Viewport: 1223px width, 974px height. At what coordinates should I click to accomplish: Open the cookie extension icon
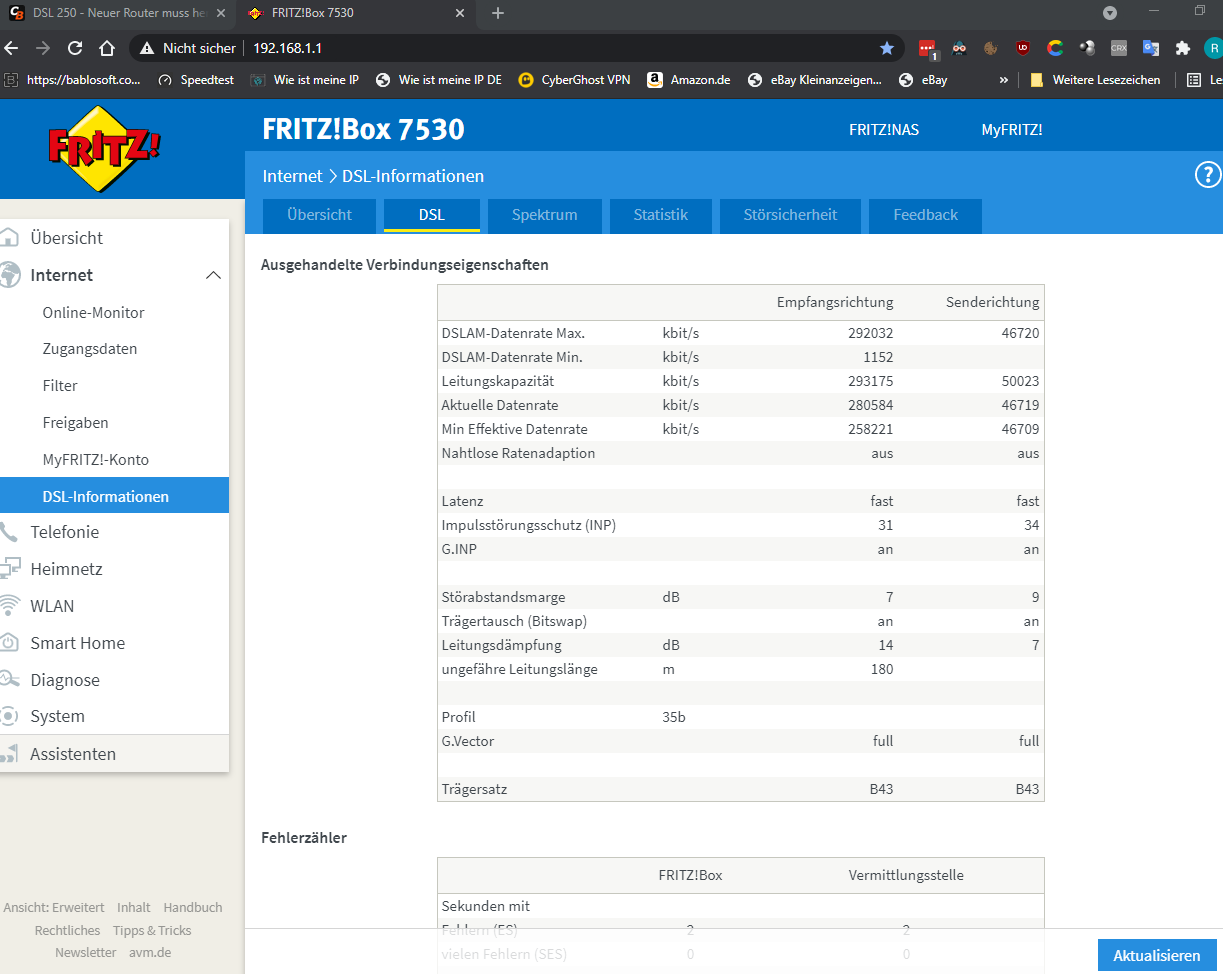click(991, 48)
